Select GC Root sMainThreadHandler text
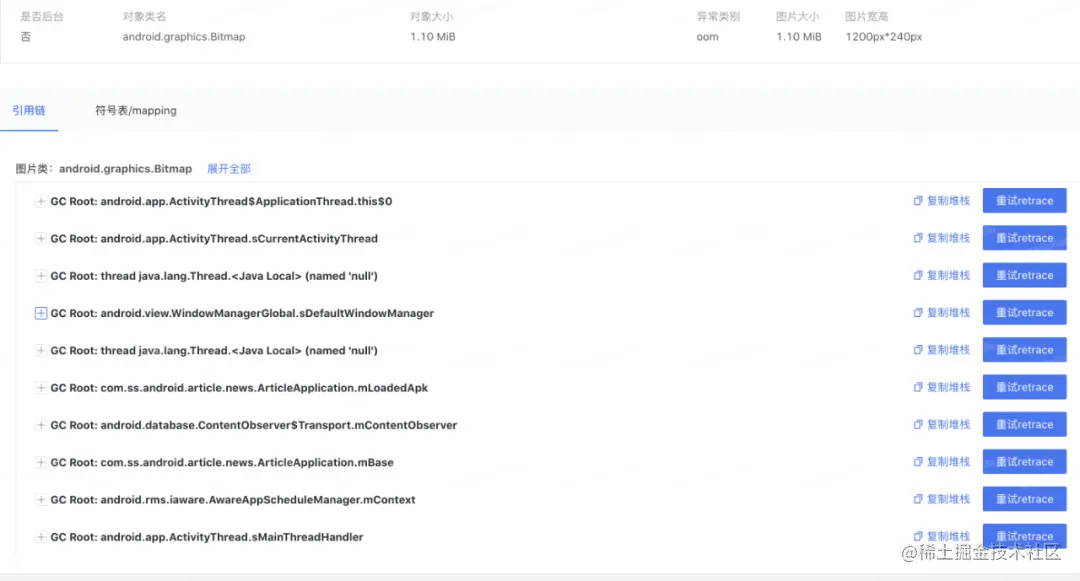The height and width of the screenshot is (581, 1080). [x=207, y=537]
